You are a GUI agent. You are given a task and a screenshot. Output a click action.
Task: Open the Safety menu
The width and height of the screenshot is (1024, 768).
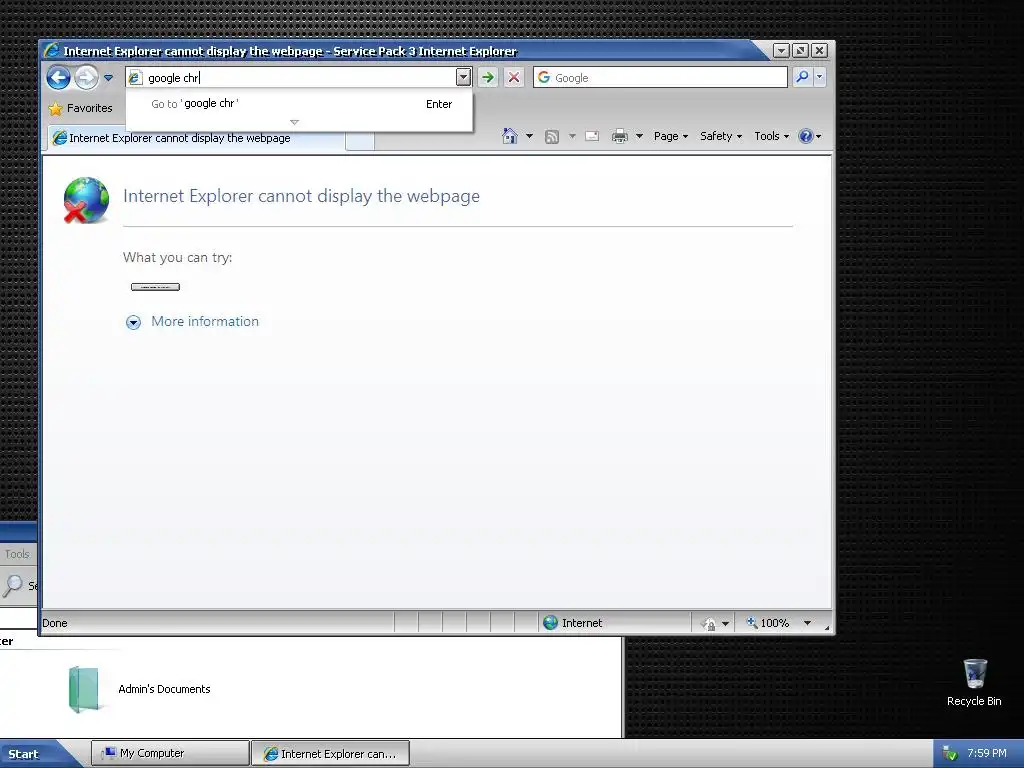(x=721, y=136)
